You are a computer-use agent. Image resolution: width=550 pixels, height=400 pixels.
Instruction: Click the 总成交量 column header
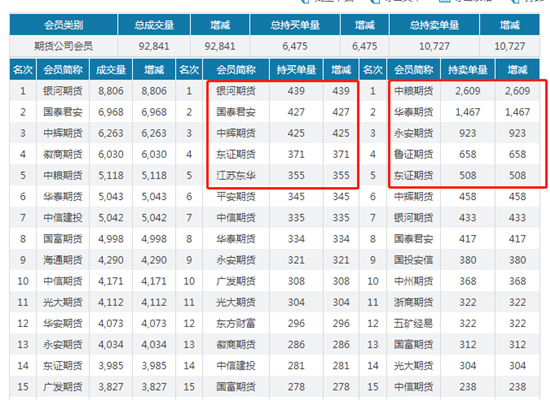coord(154,25)
